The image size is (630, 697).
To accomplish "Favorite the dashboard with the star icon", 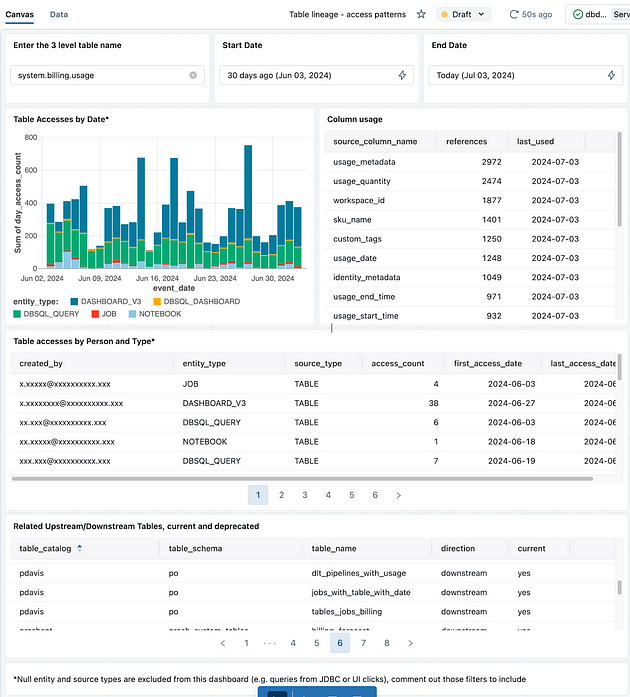I will [421, 14].
